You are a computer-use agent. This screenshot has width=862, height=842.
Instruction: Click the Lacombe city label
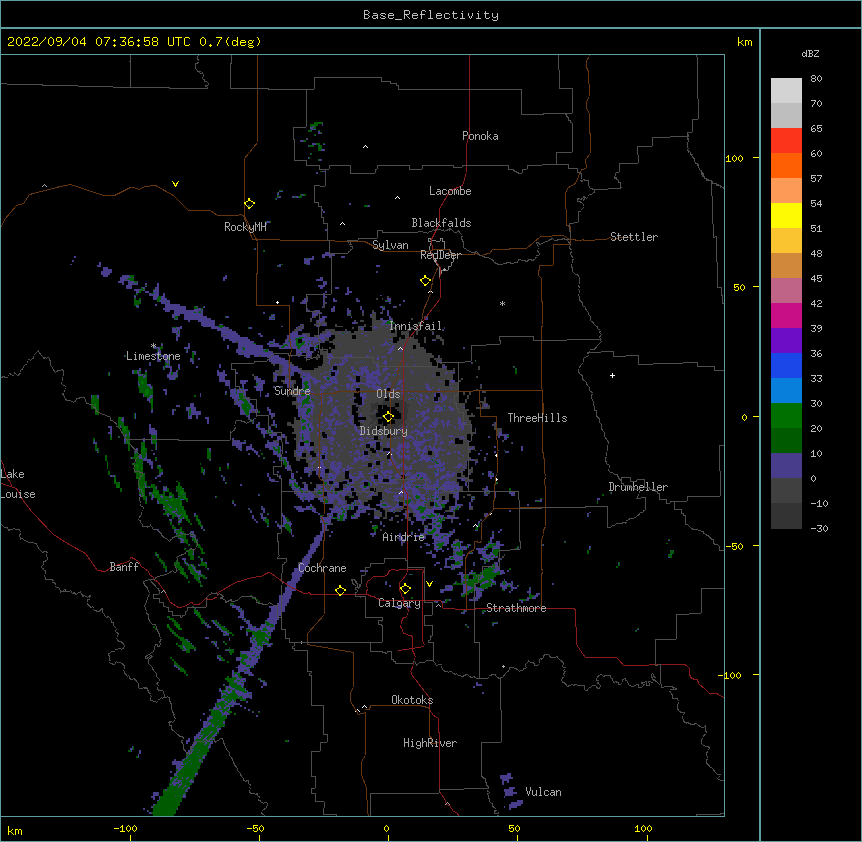[x=450, y=191]
